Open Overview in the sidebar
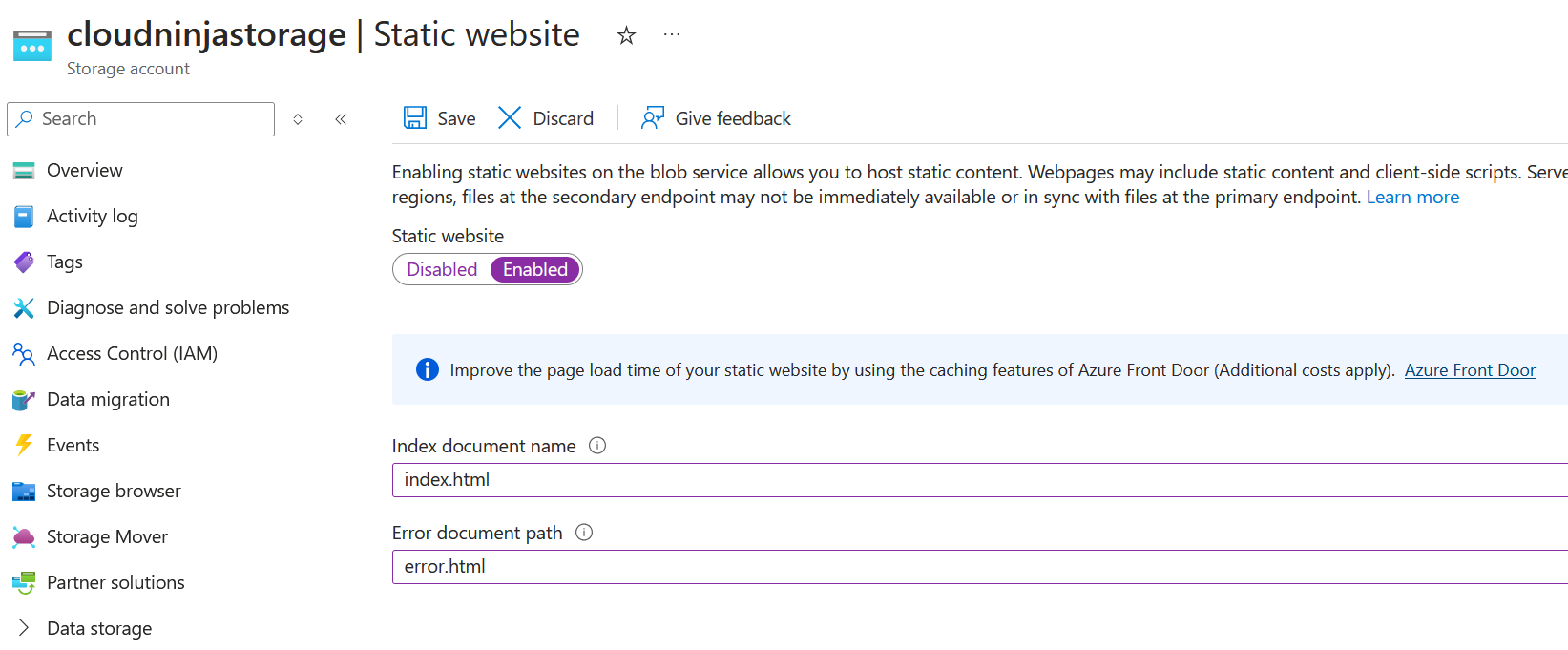 (x=84, y=170)
